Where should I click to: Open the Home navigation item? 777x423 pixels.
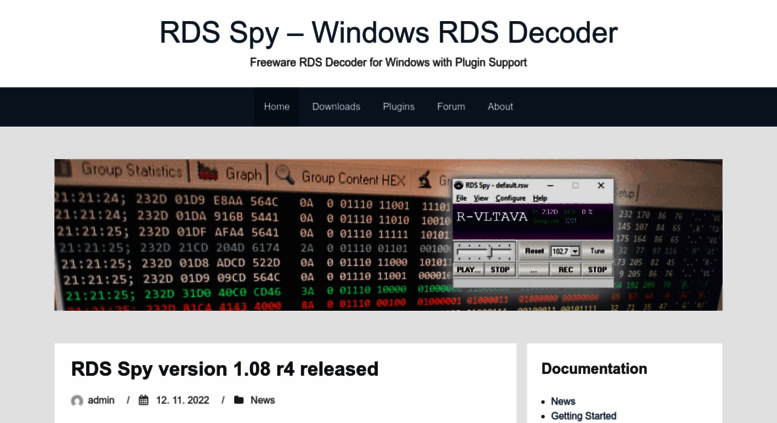point(277,106)
